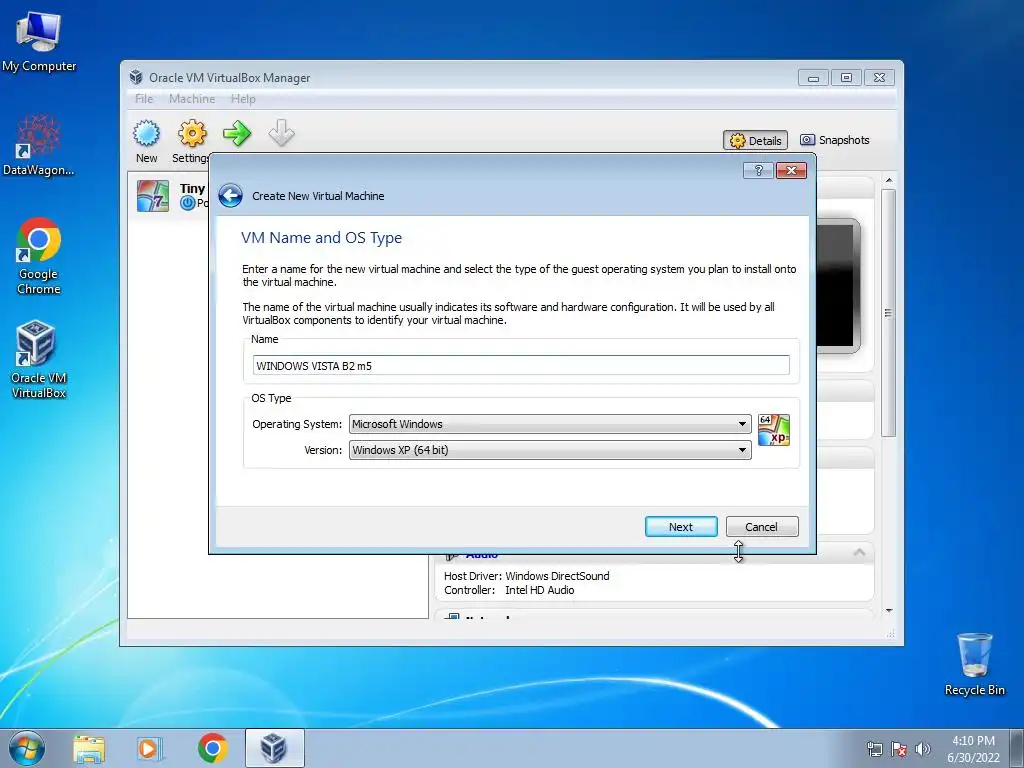This screenshot has height=768, width=1024.
Task: Select the Details tab button
Action: tap(756, 140)
